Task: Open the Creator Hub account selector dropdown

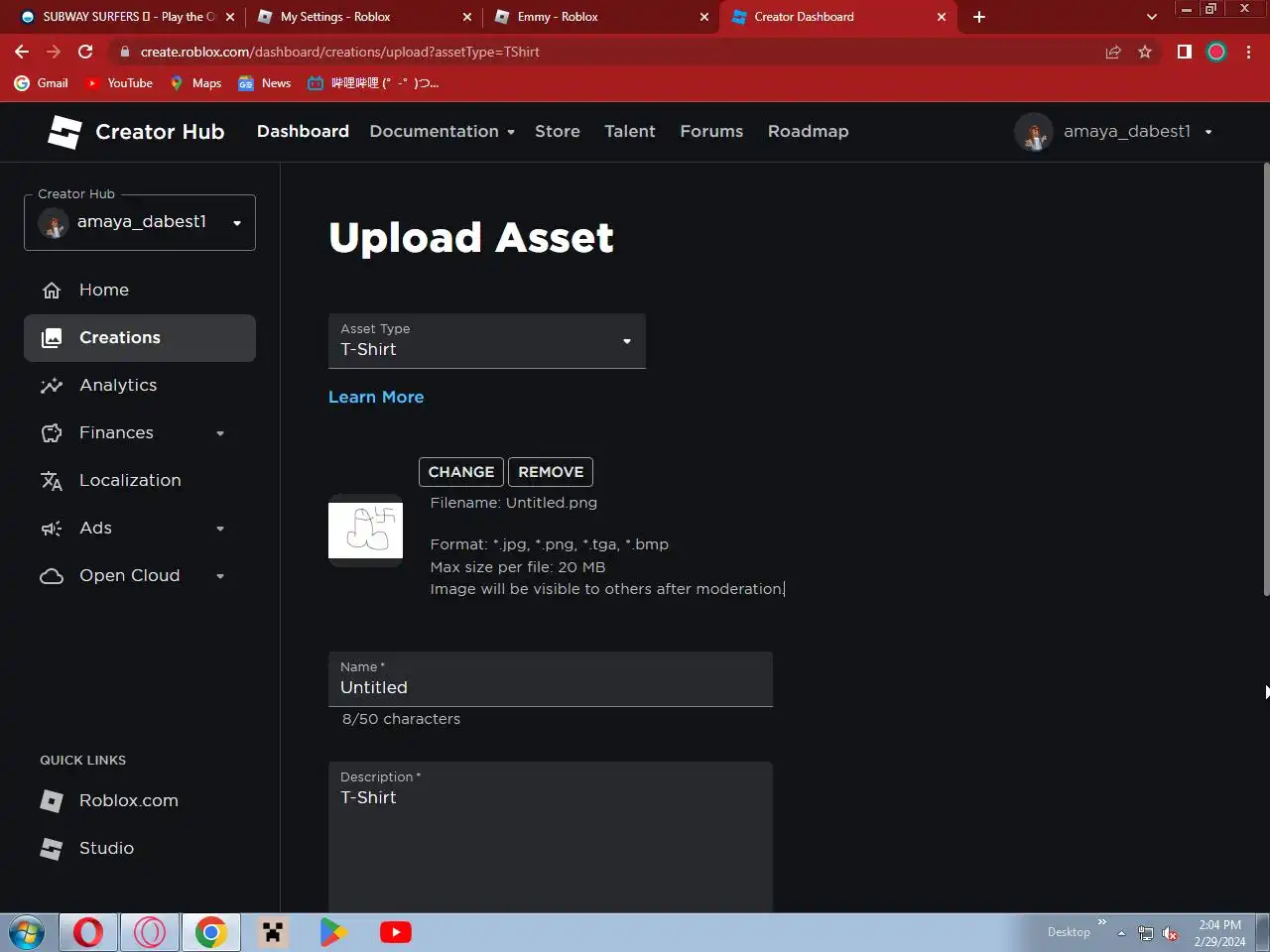Action: tap(140, 222)
